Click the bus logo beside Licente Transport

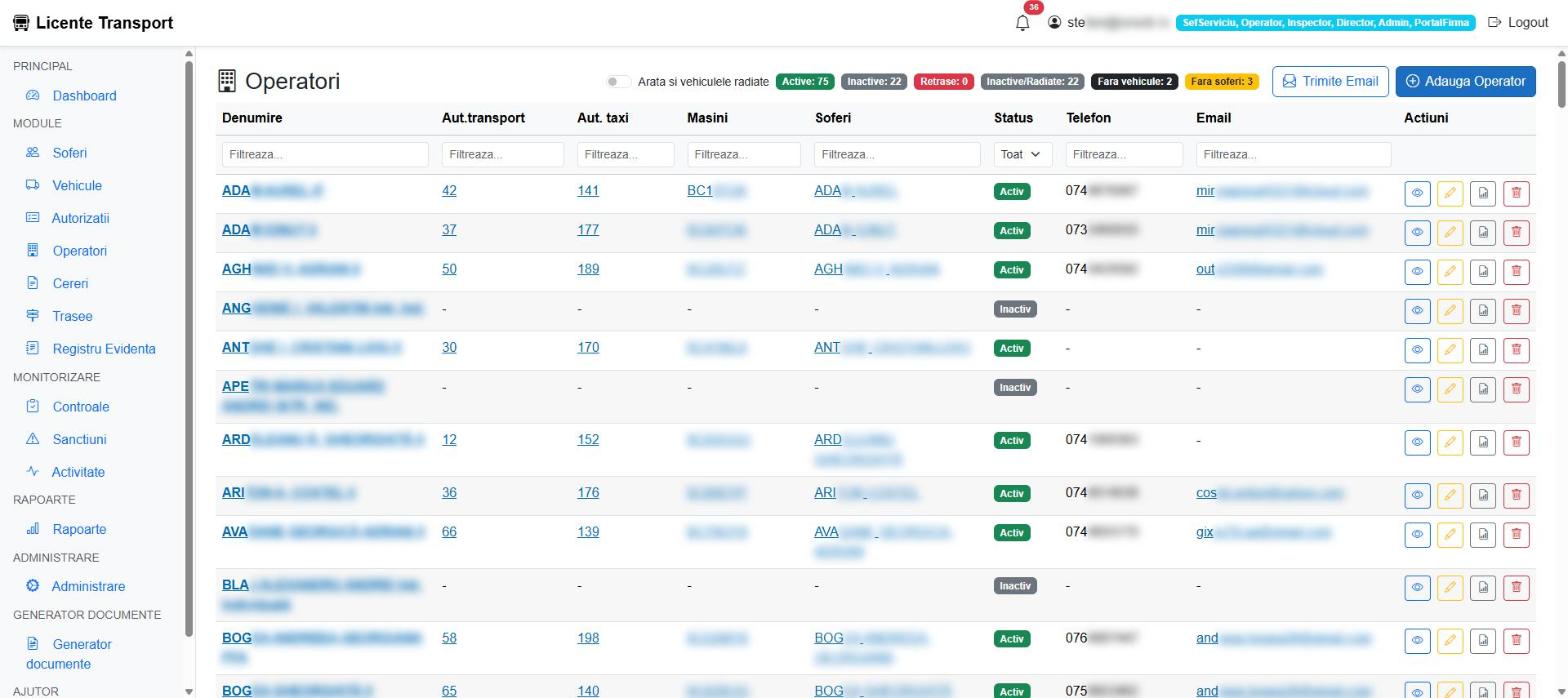21,23
